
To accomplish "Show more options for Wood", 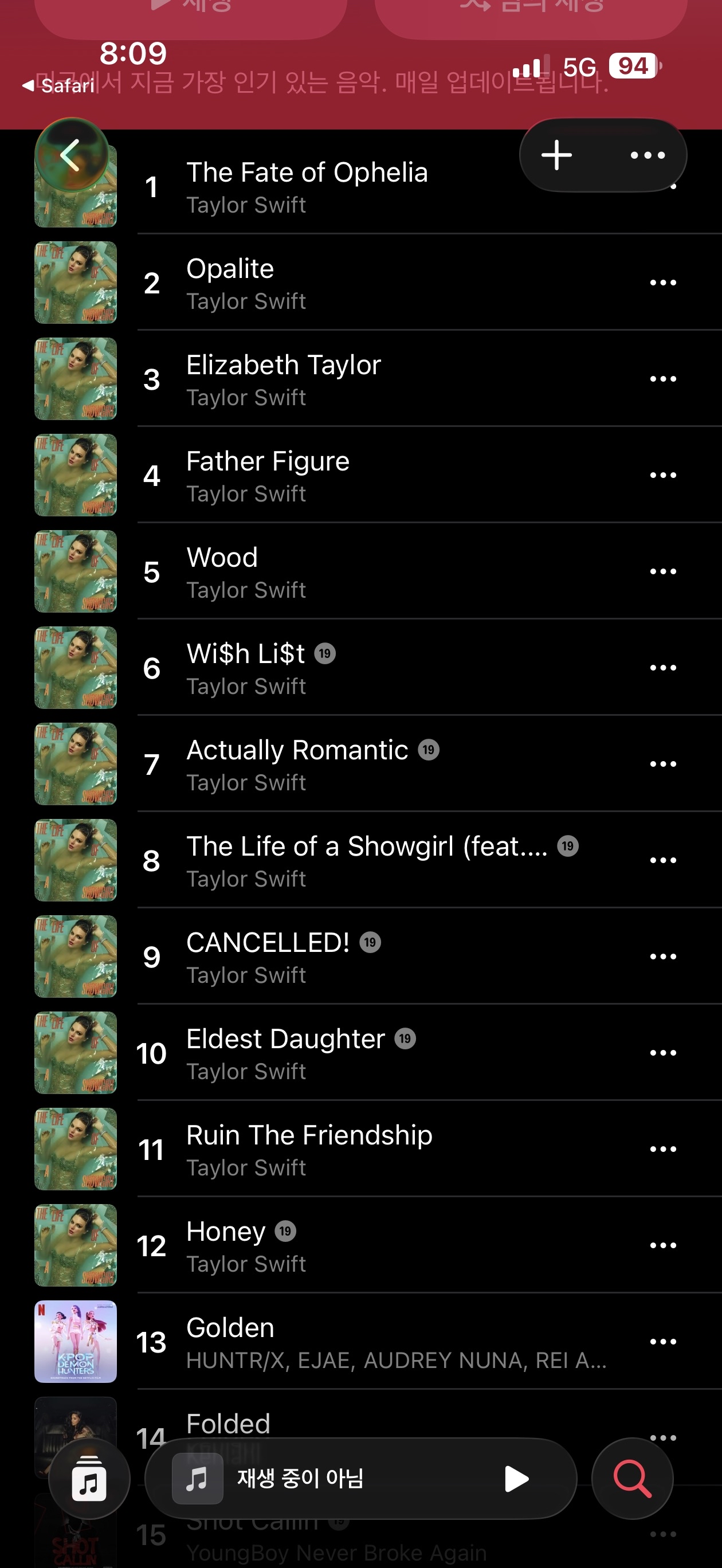I will [x=663, y=571].
